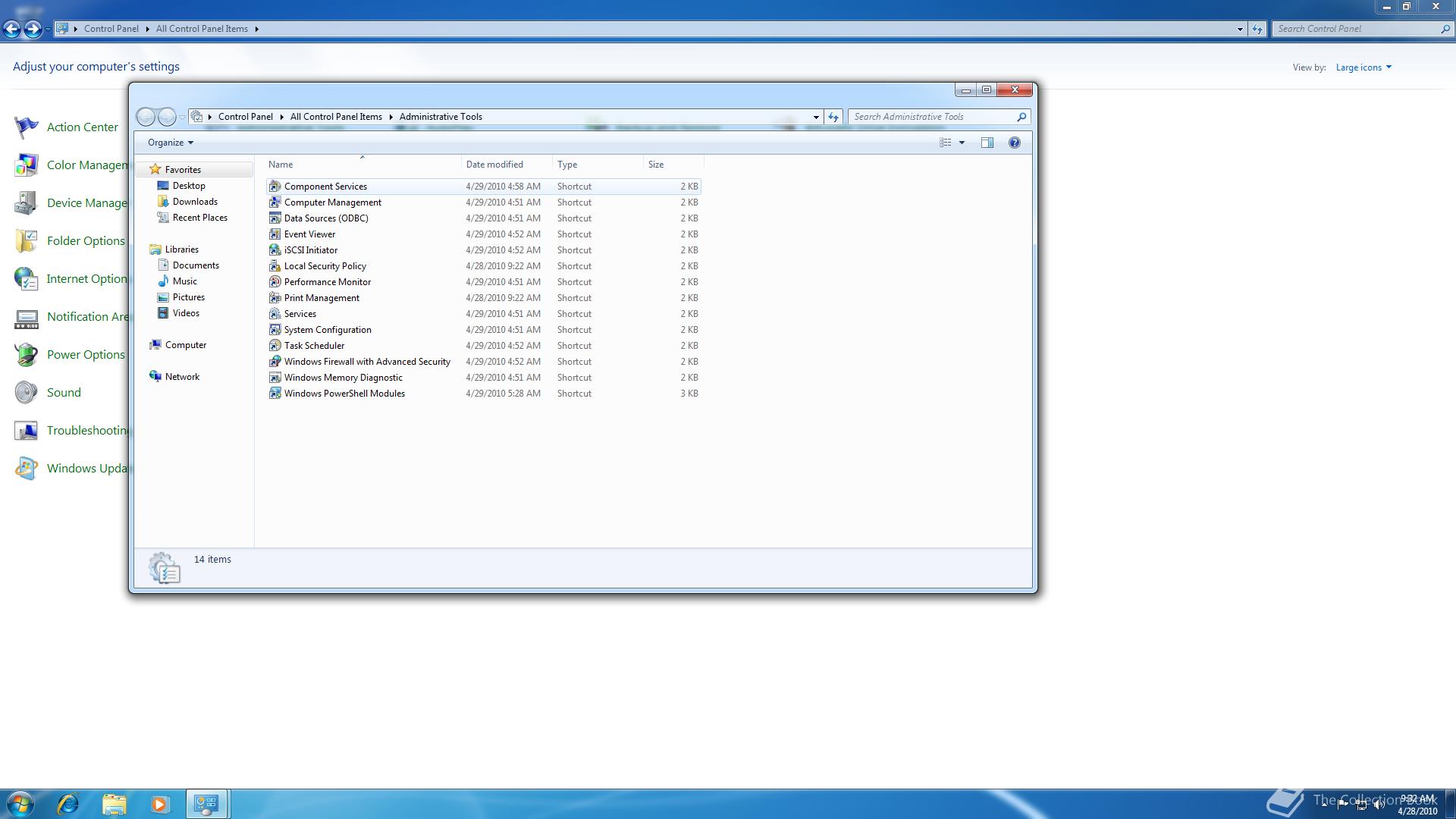Image resolution: width=1456 pixels, height=819 pixels.
Task: Launch Internet Explorer from the taskbar
Action: click(68, 804)
